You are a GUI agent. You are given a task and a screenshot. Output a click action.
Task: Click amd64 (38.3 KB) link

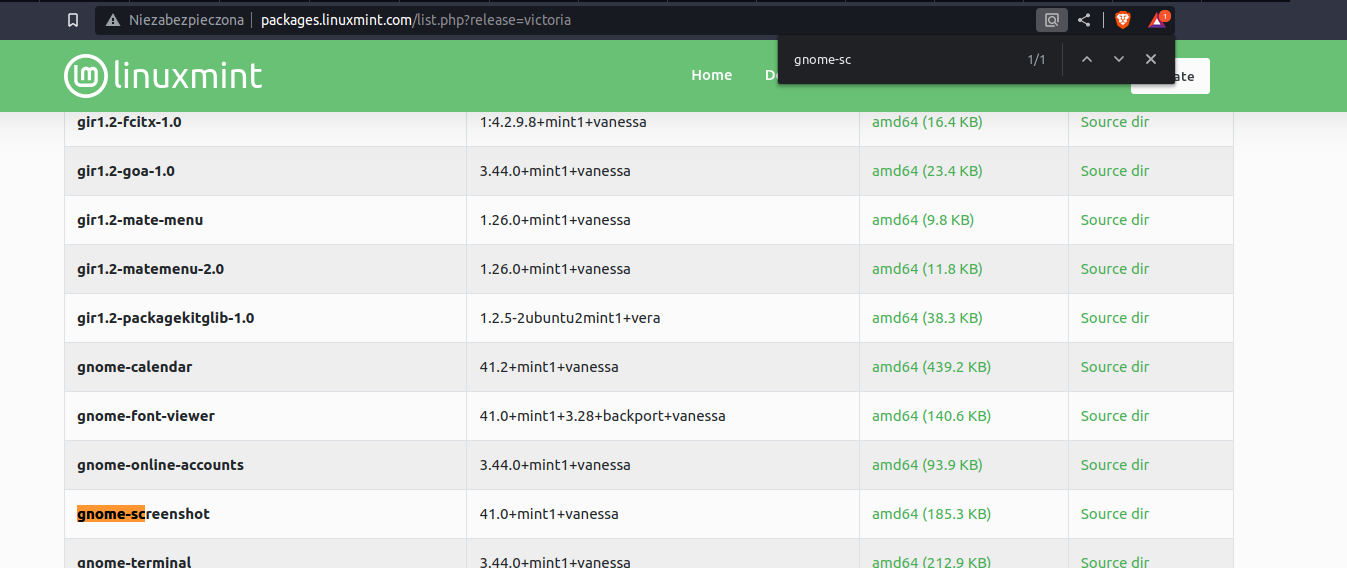(x=927, y=318)
